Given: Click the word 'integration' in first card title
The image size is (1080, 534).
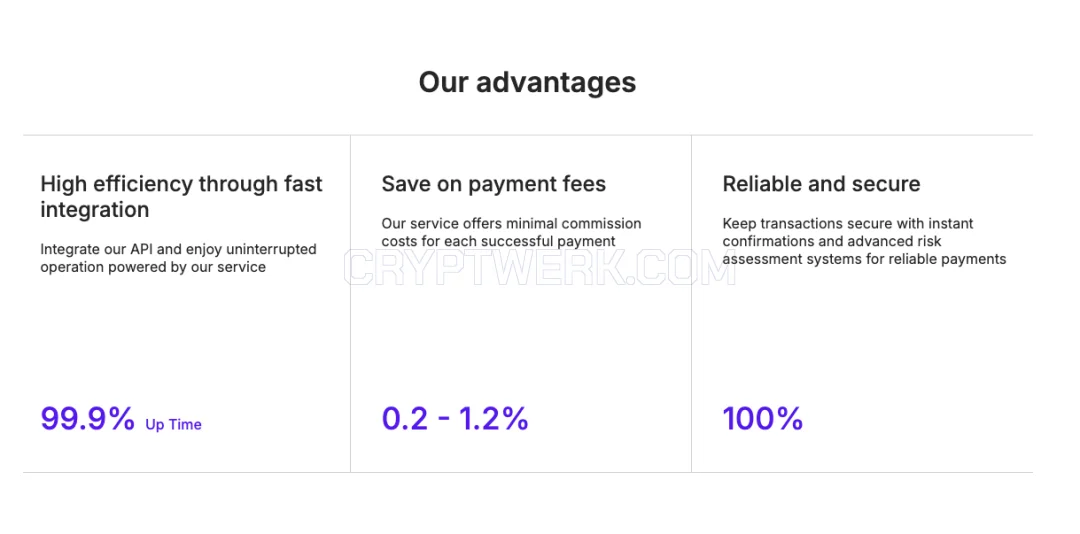Looking at the screenshot, I should pyautogui.click(x=94, y=209).
